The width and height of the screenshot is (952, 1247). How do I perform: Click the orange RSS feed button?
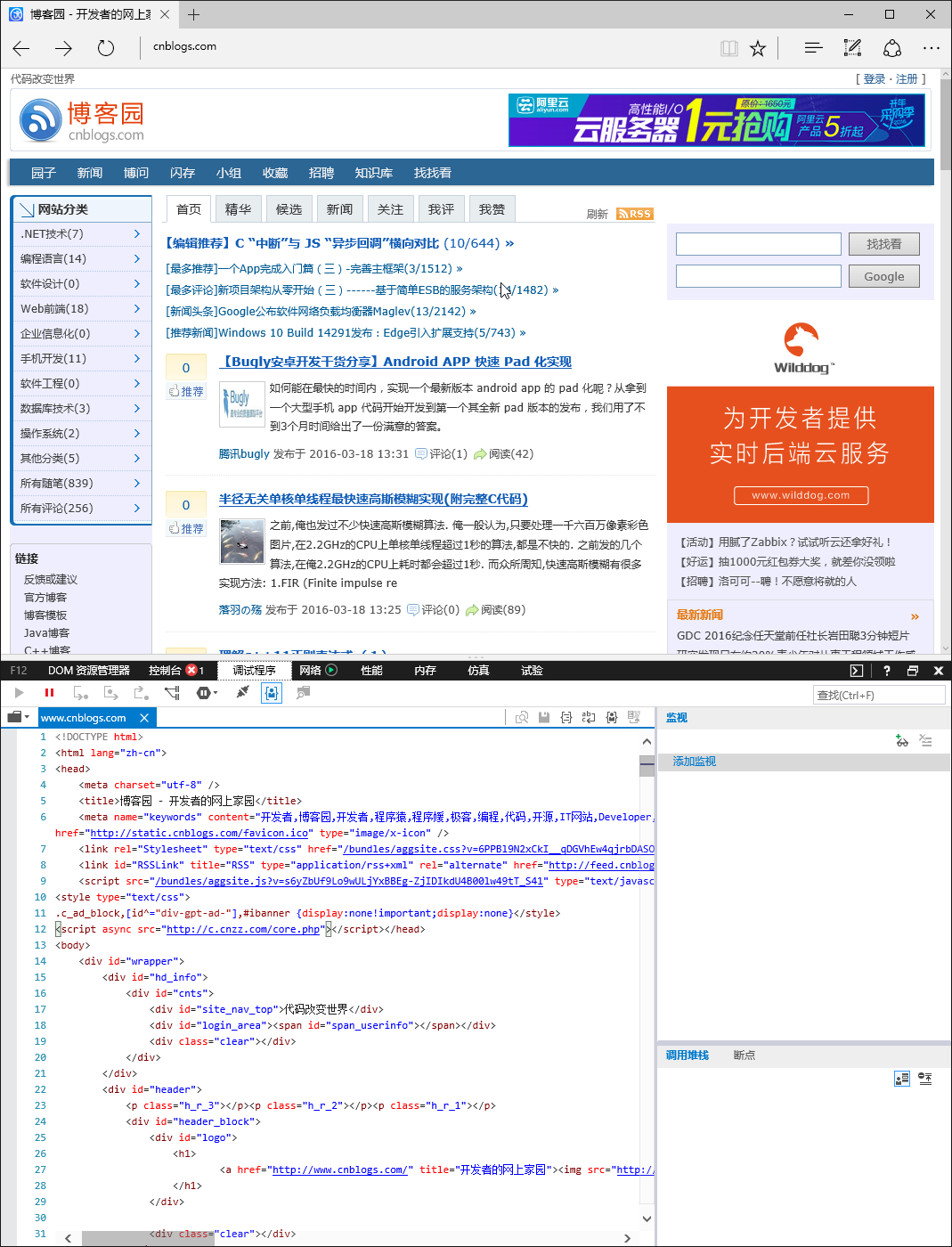click(635, 214)
